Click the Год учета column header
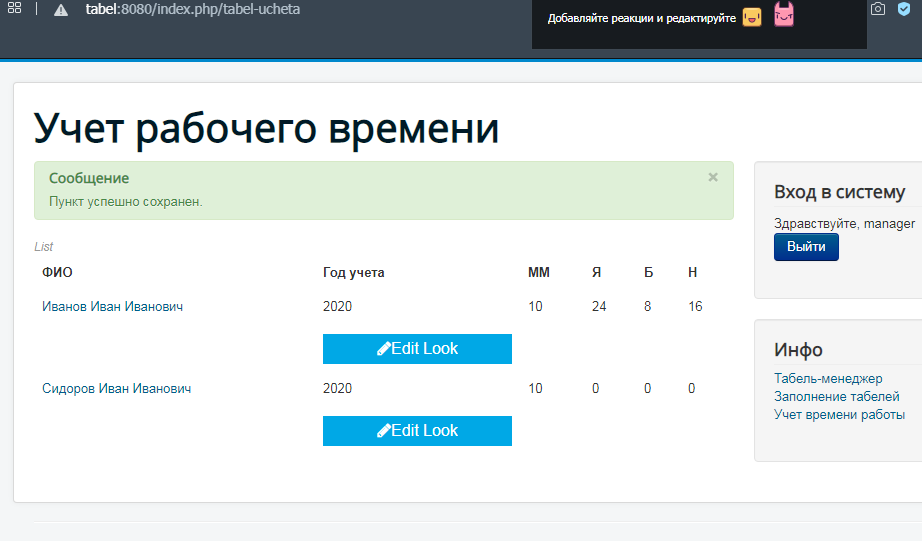 (x=353, y=273)
